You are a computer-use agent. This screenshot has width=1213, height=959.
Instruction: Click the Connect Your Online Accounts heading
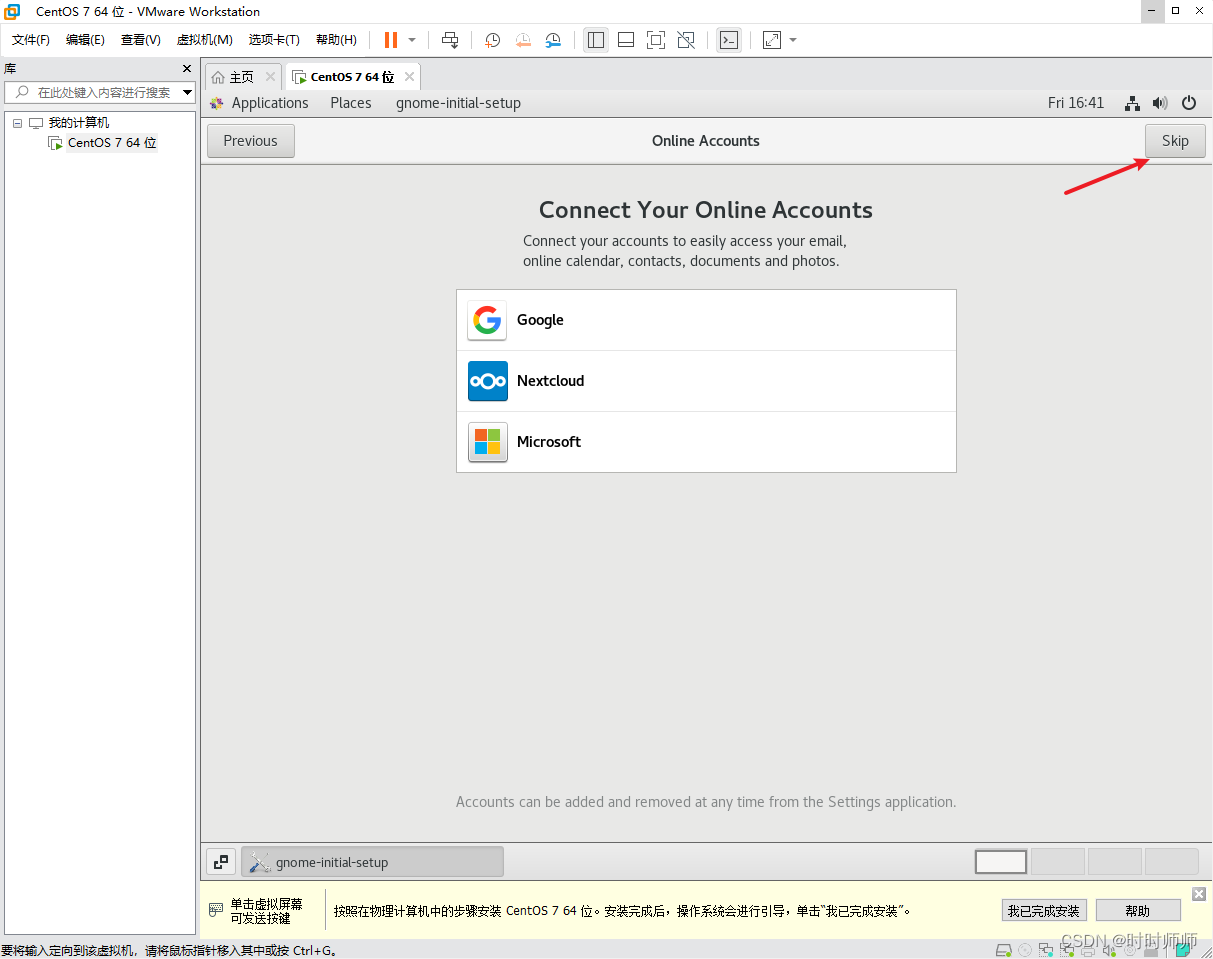[706, 210]
